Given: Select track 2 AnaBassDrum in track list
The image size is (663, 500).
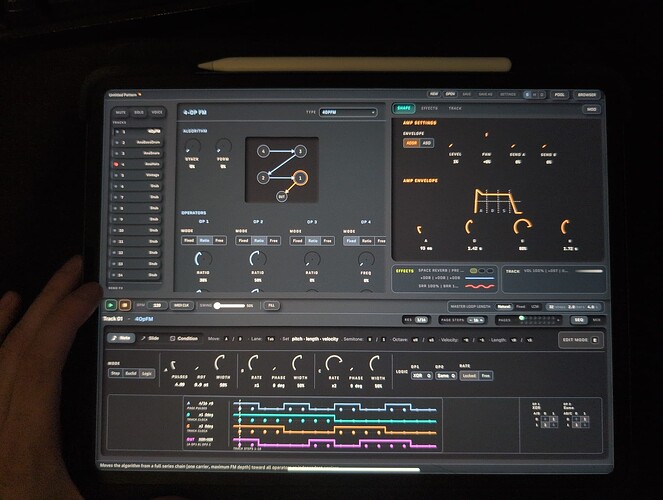Looking at the screenshot, I should coord(137,142).
